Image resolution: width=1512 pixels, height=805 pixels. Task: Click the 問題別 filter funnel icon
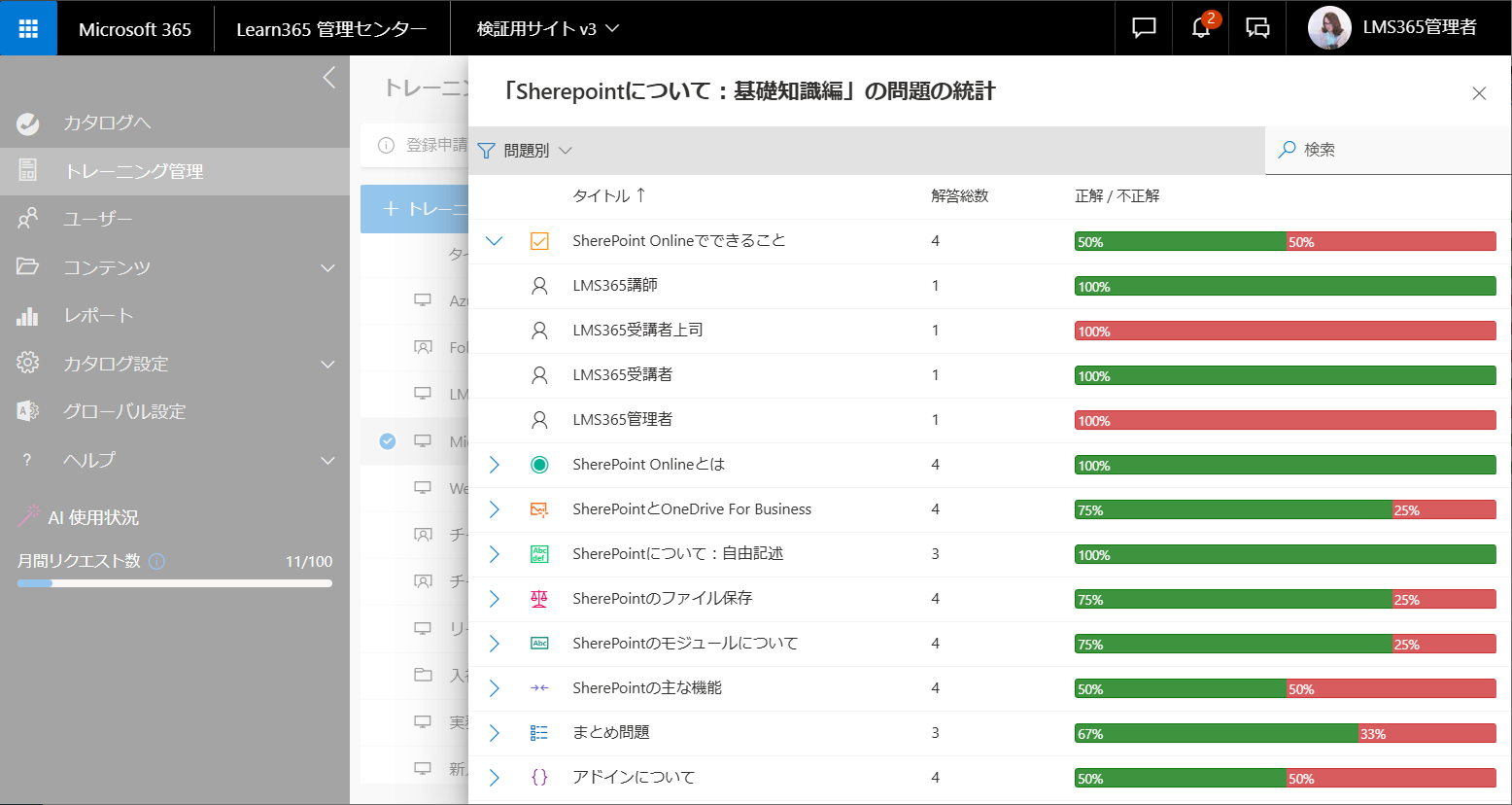[487, 151]
